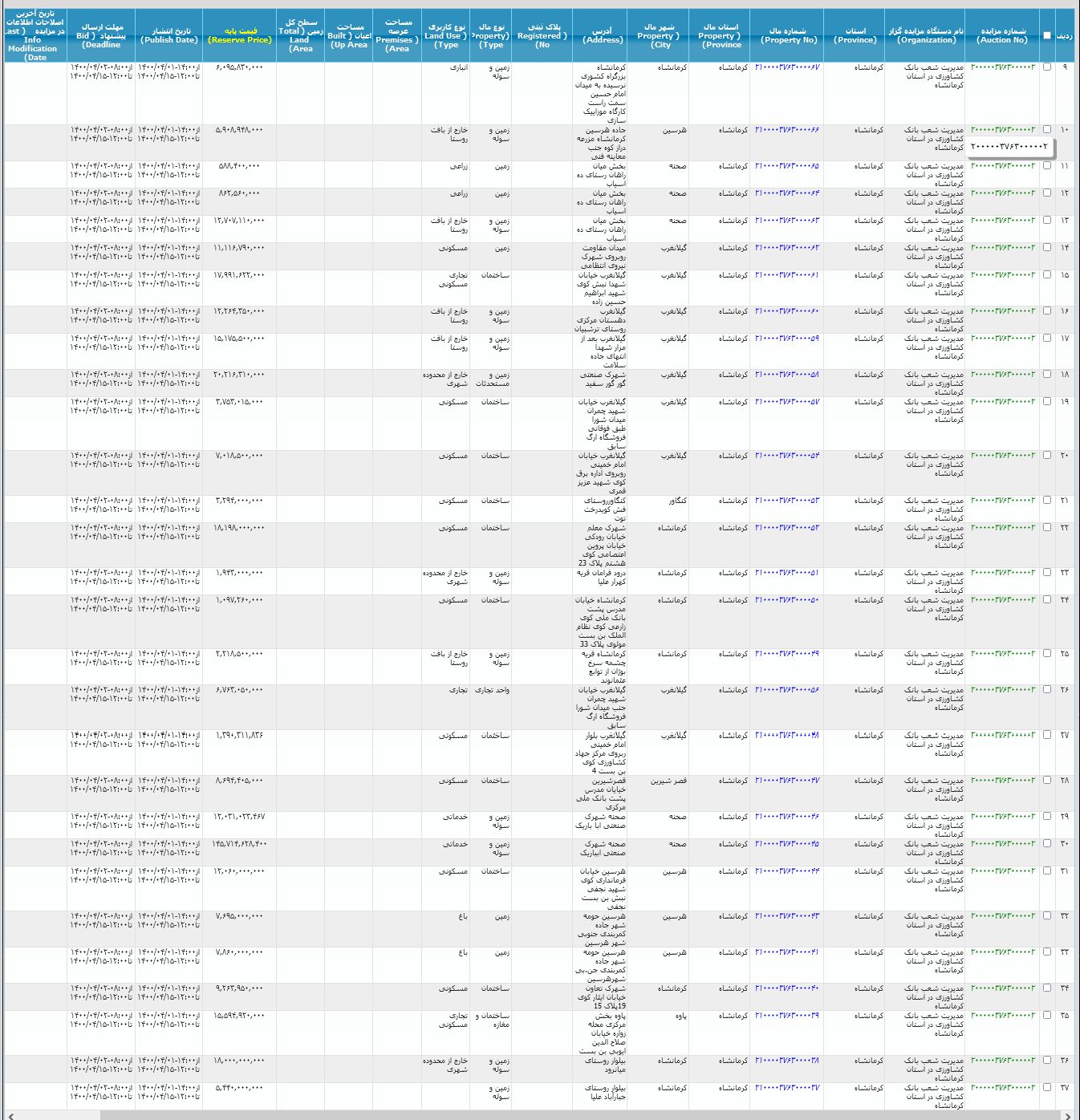Screen dimensions: 1080x1120
Task: Sort by Registered No column header
Action: click(x=542, y=35)
